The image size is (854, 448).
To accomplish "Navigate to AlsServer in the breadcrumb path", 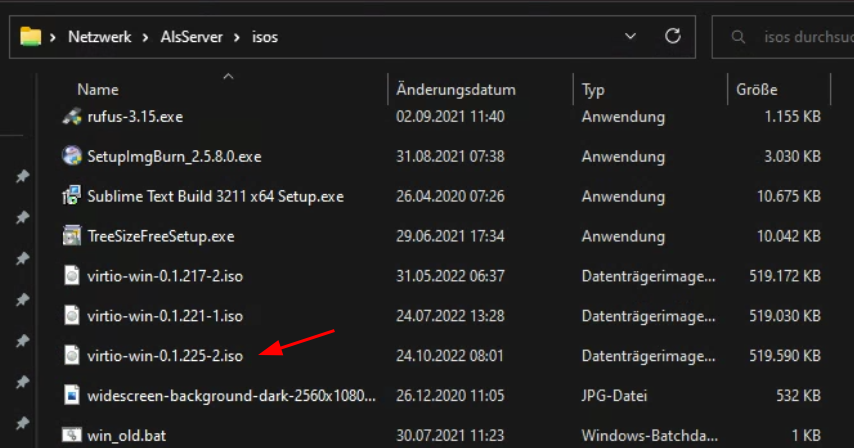I will click(x=191, y=37).
